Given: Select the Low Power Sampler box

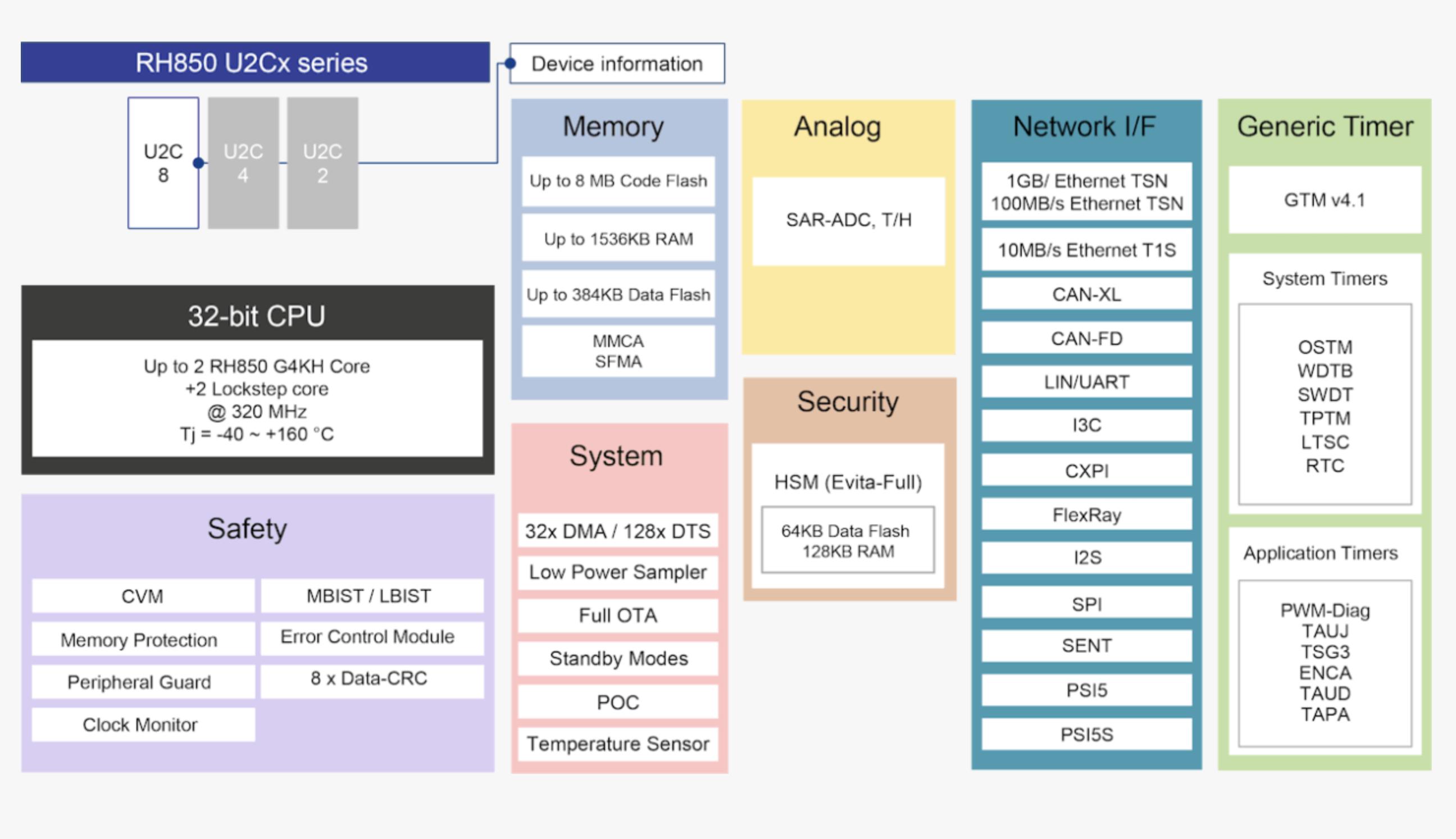Looking at the screenshot, I should pos(617,572).
